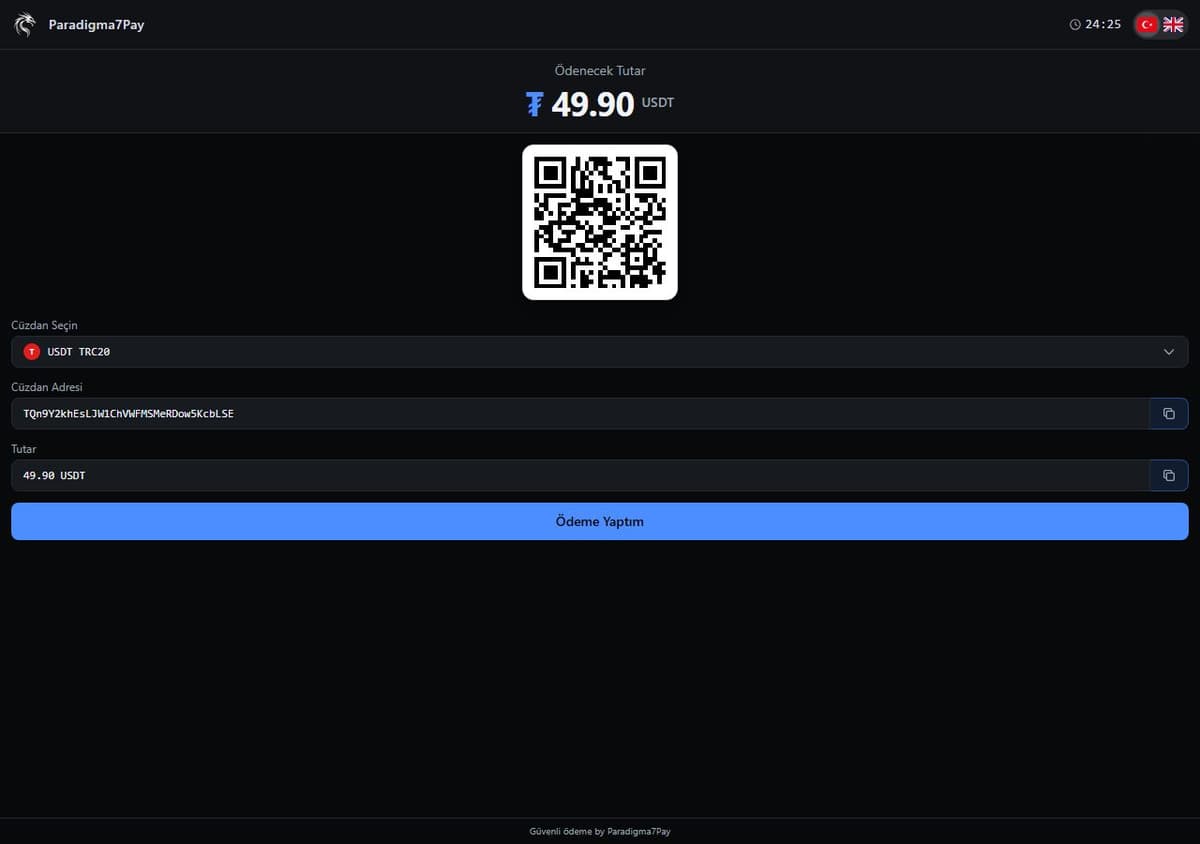Click the red USDT TRC20 token icon

(32, 352)
